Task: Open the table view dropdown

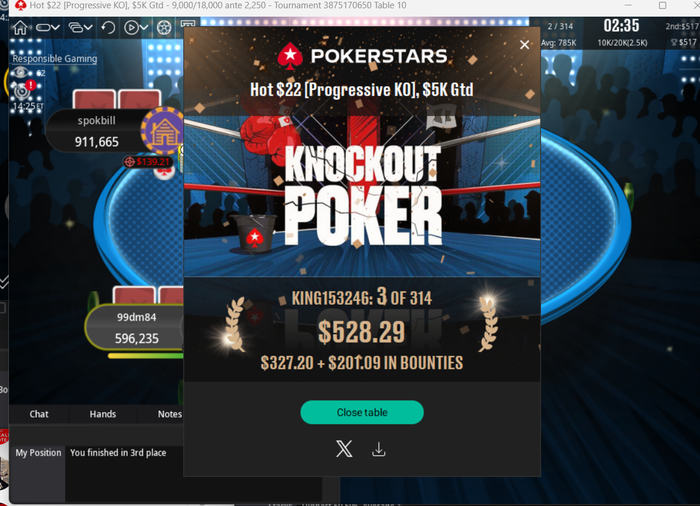Action: pyautogui.click(x=47, y=28)
